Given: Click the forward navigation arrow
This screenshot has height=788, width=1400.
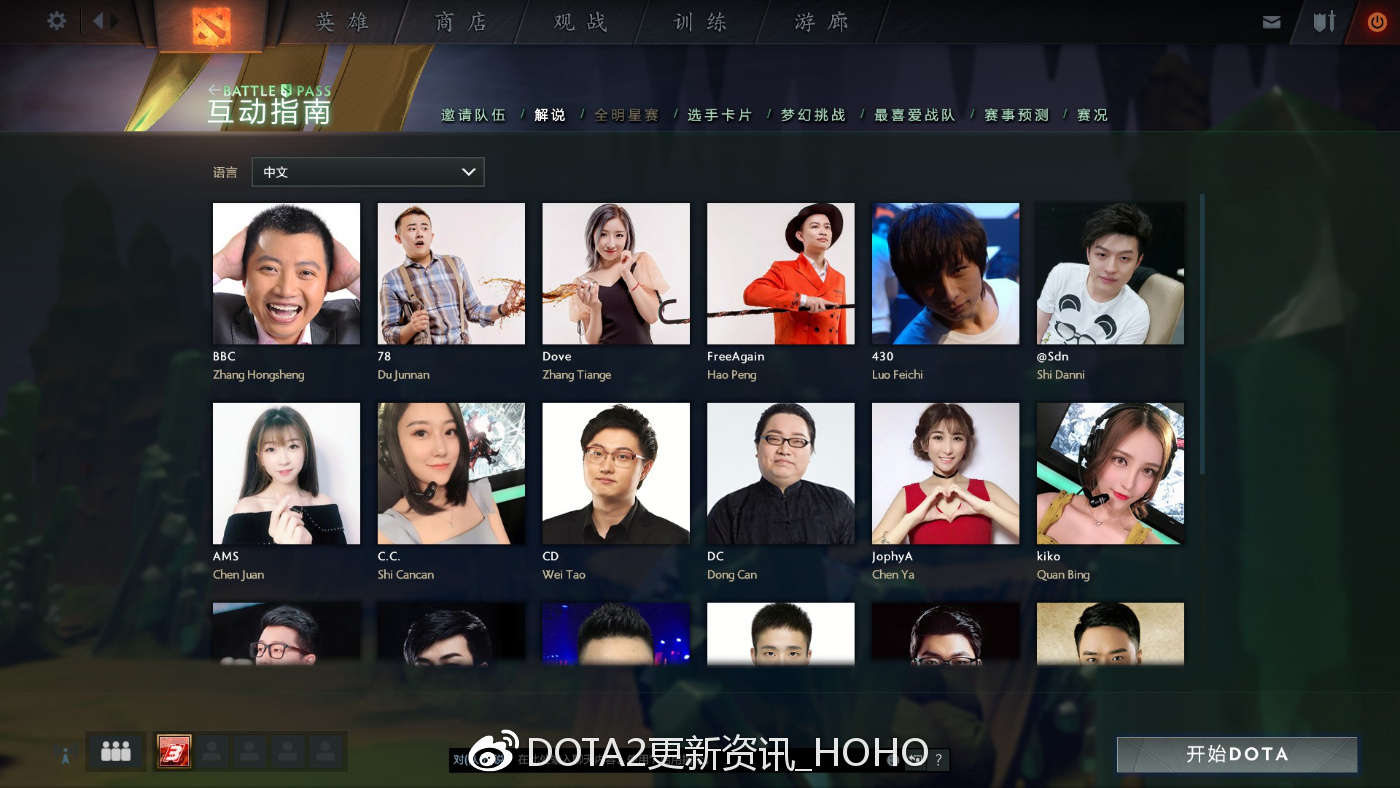Looking at the screenshot, I should 116,20.
